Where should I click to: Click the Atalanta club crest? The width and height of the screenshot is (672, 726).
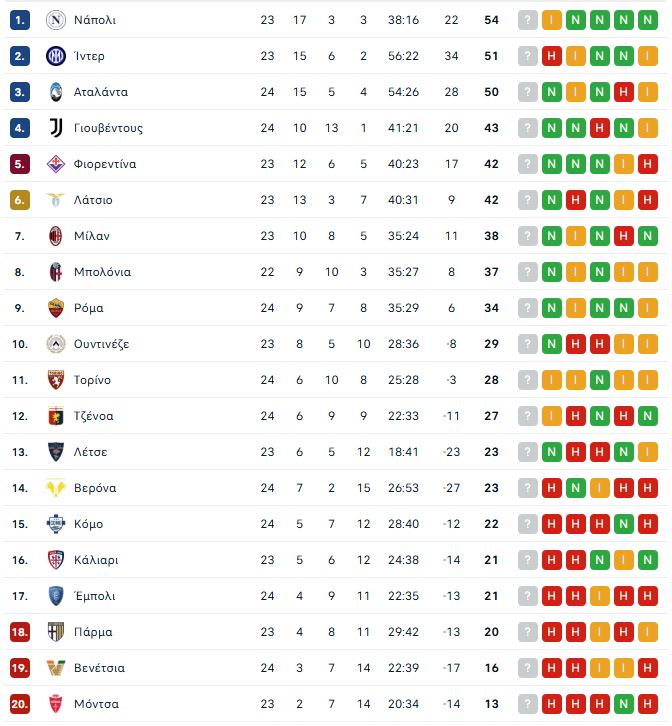tap(55, 92)
